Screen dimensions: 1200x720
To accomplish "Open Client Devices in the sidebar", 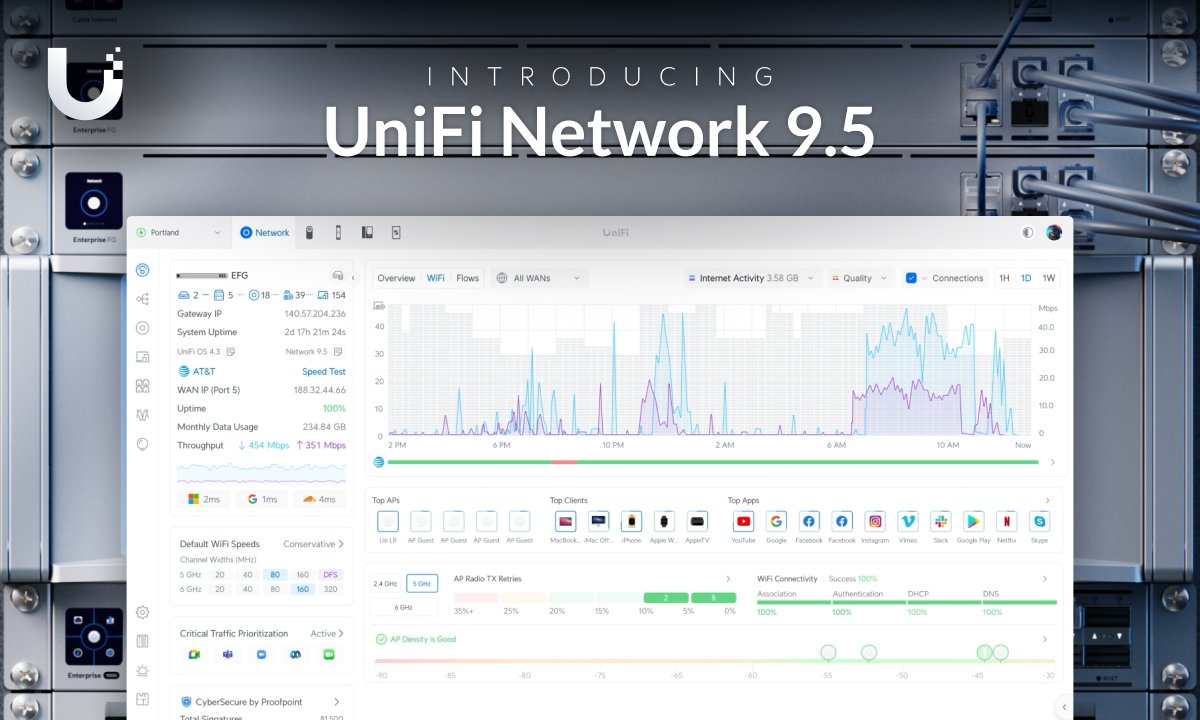I will pos(142,356).
